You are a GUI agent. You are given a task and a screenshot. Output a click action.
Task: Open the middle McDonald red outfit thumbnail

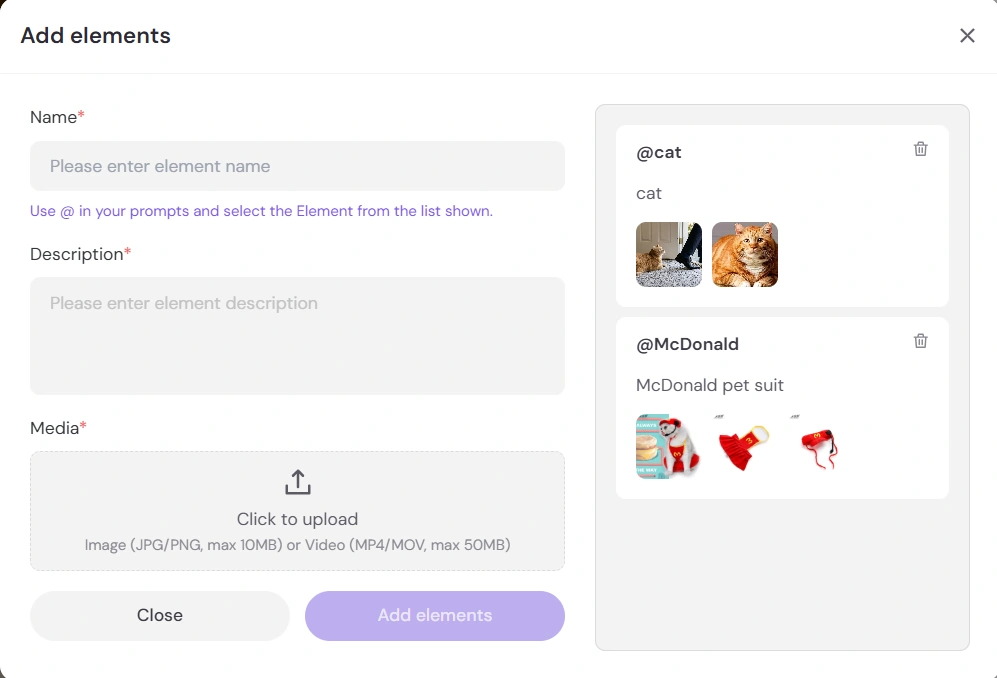744,446
